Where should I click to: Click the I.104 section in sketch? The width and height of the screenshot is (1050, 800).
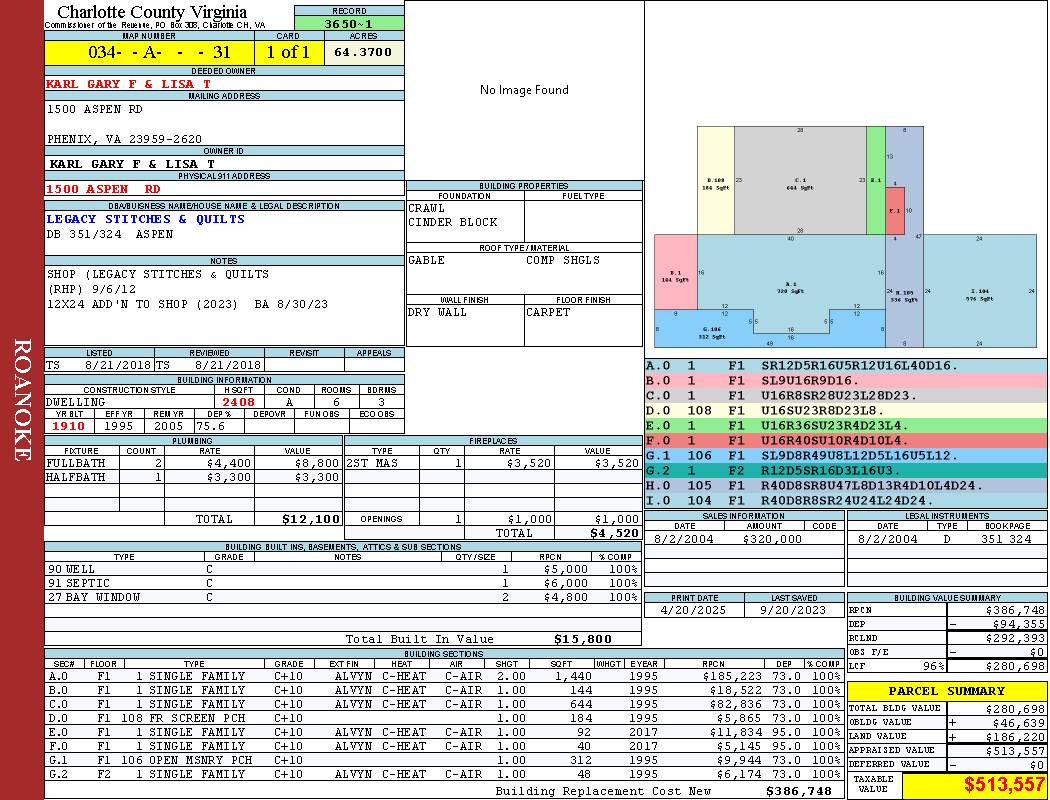pyautogui.click(x=980, y=291)
